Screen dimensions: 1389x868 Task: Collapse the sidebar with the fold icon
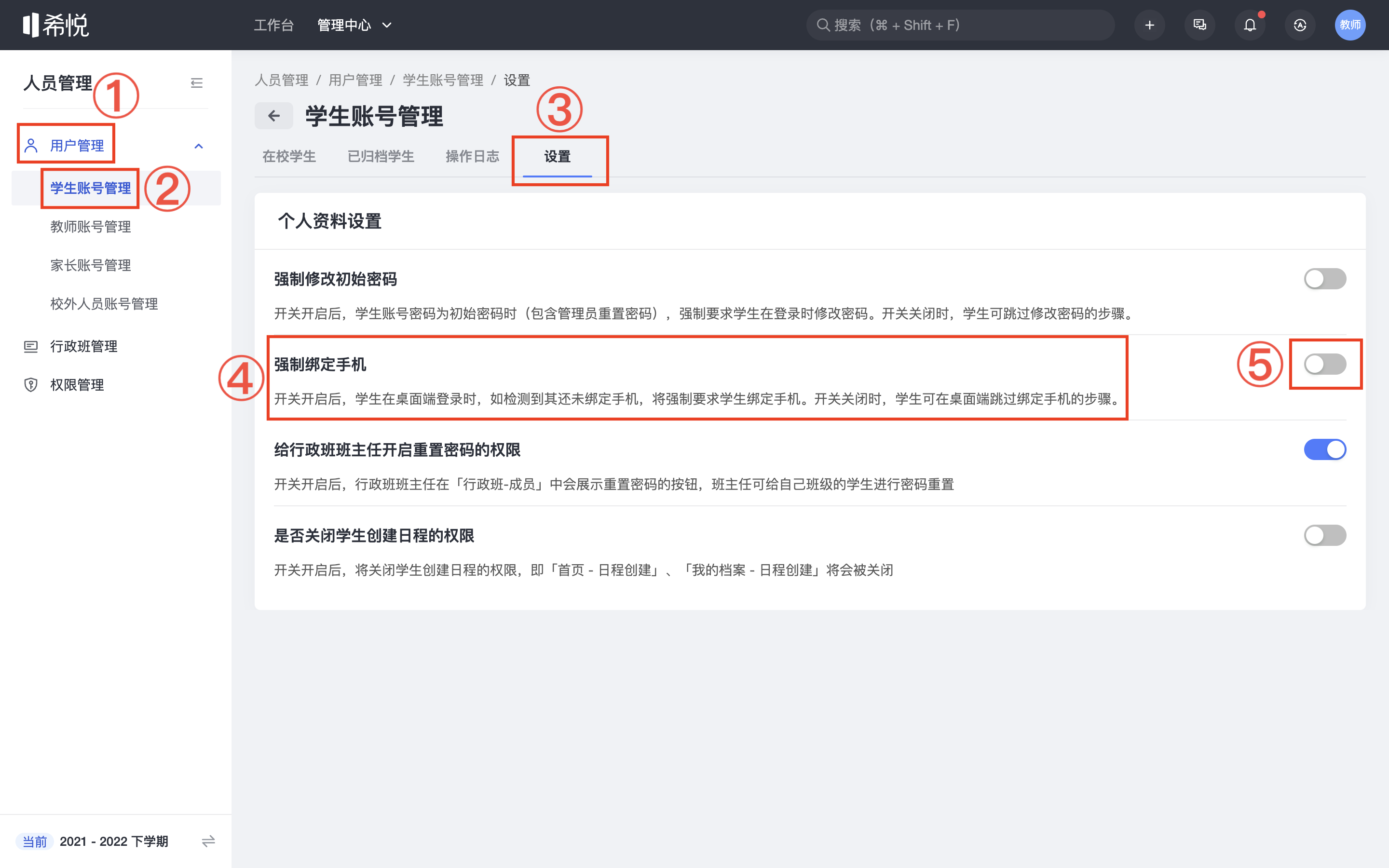tap(197, 83)
